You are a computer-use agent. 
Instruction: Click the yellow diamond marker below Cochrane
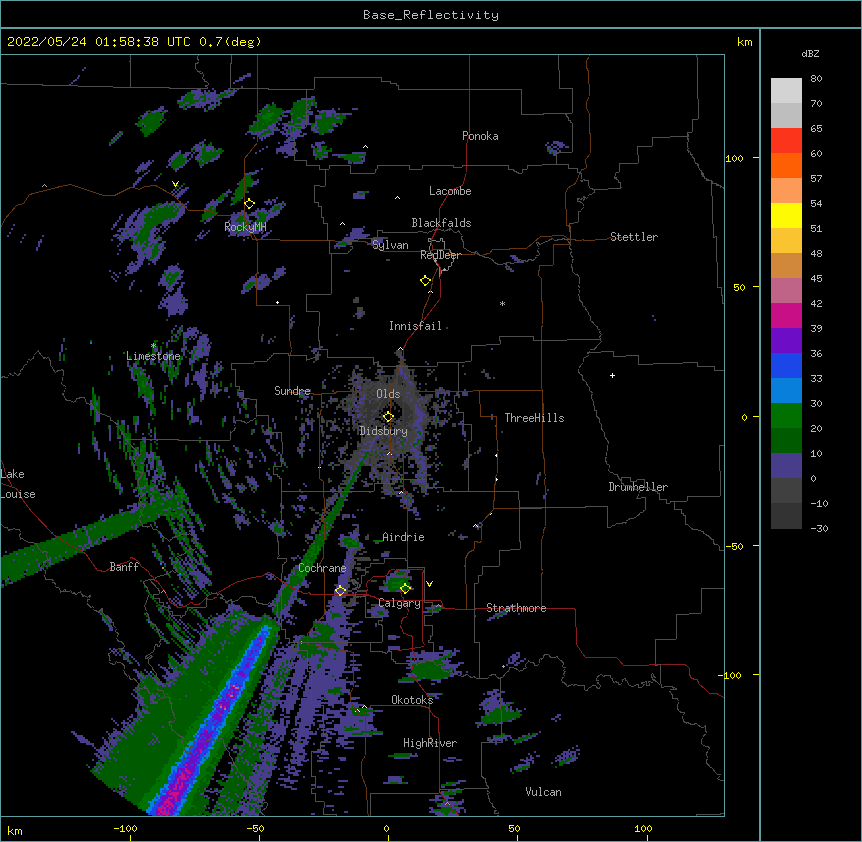point(340,590)
